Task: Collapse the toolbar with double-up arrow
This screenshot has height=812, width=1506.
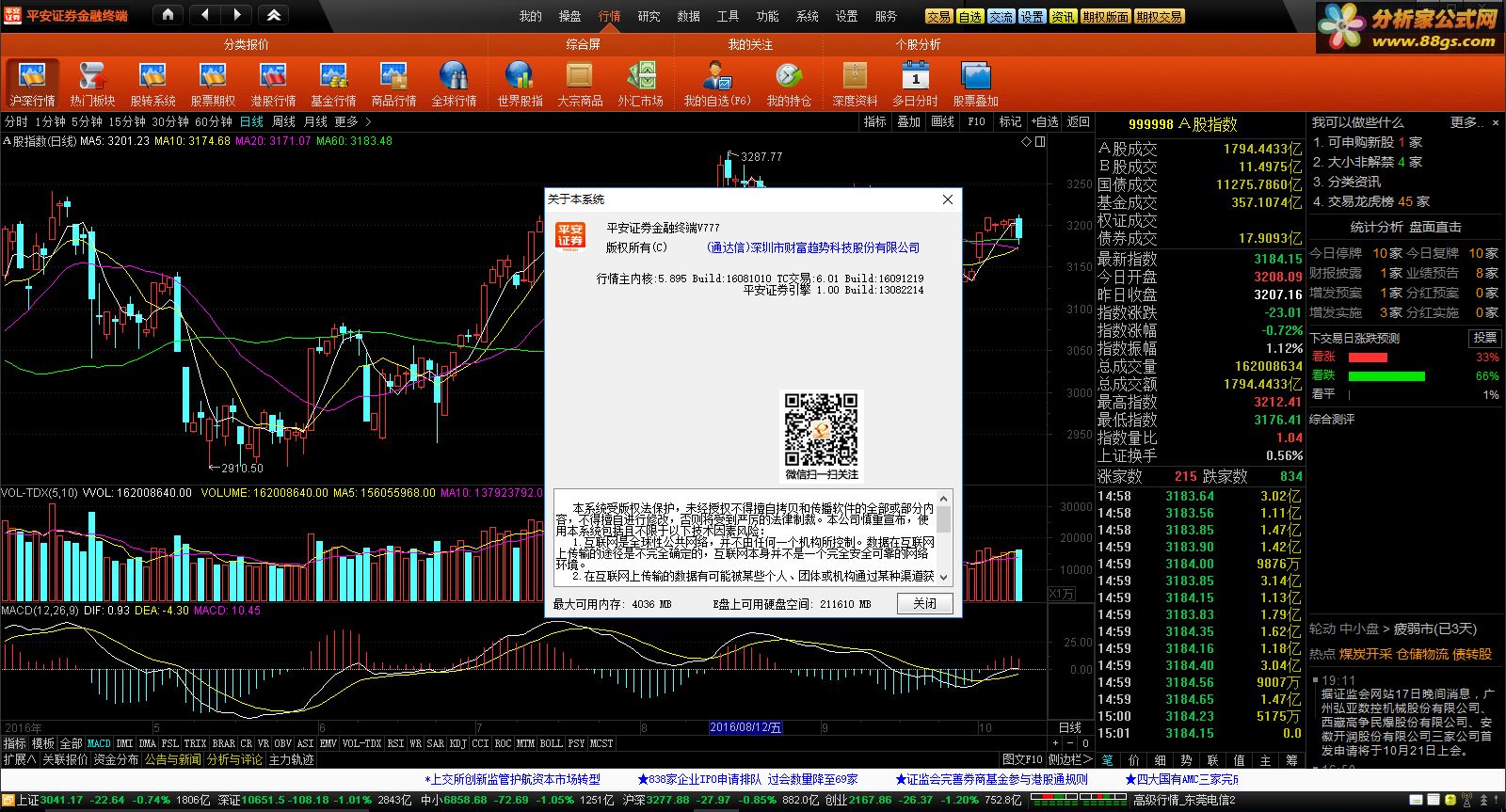Action: pyautogui.click(x=273, y=15)
